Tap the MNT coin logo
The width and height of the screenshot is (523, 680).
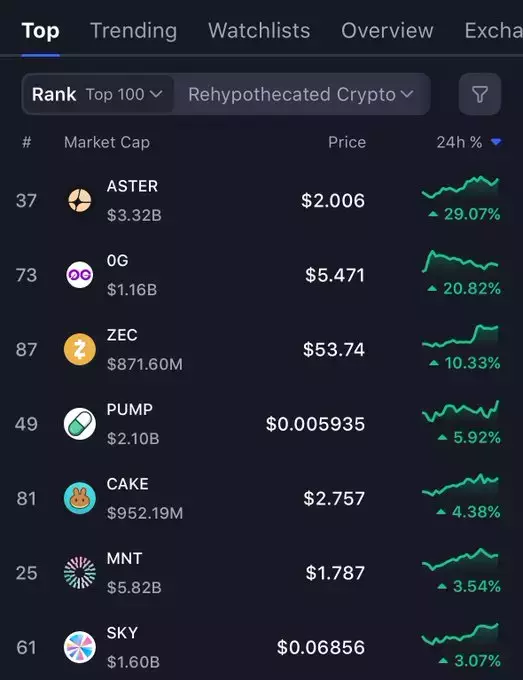(x=80, y=573)
